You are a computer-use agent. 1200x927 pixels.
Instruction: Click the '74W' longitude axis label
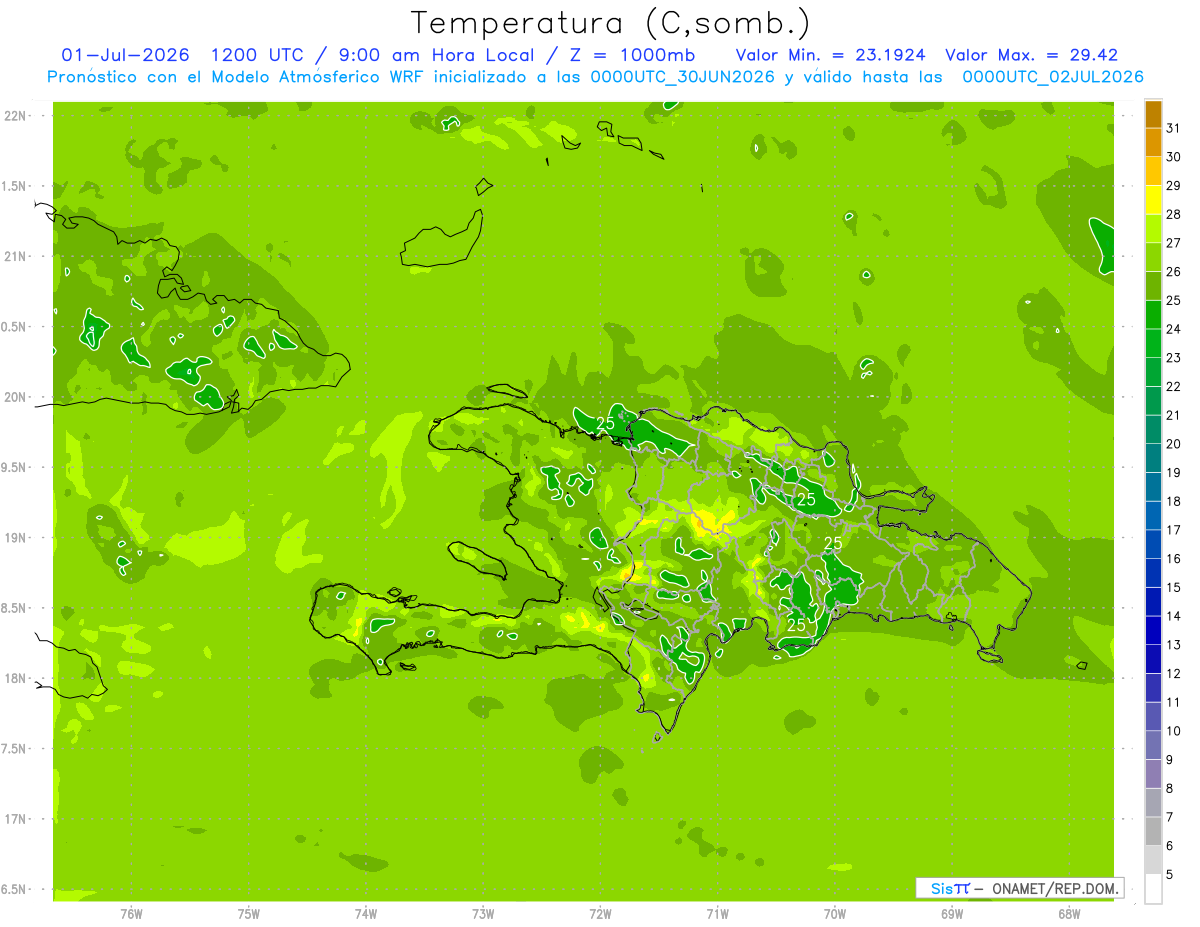pyautogui.click(x=366, y=914)
